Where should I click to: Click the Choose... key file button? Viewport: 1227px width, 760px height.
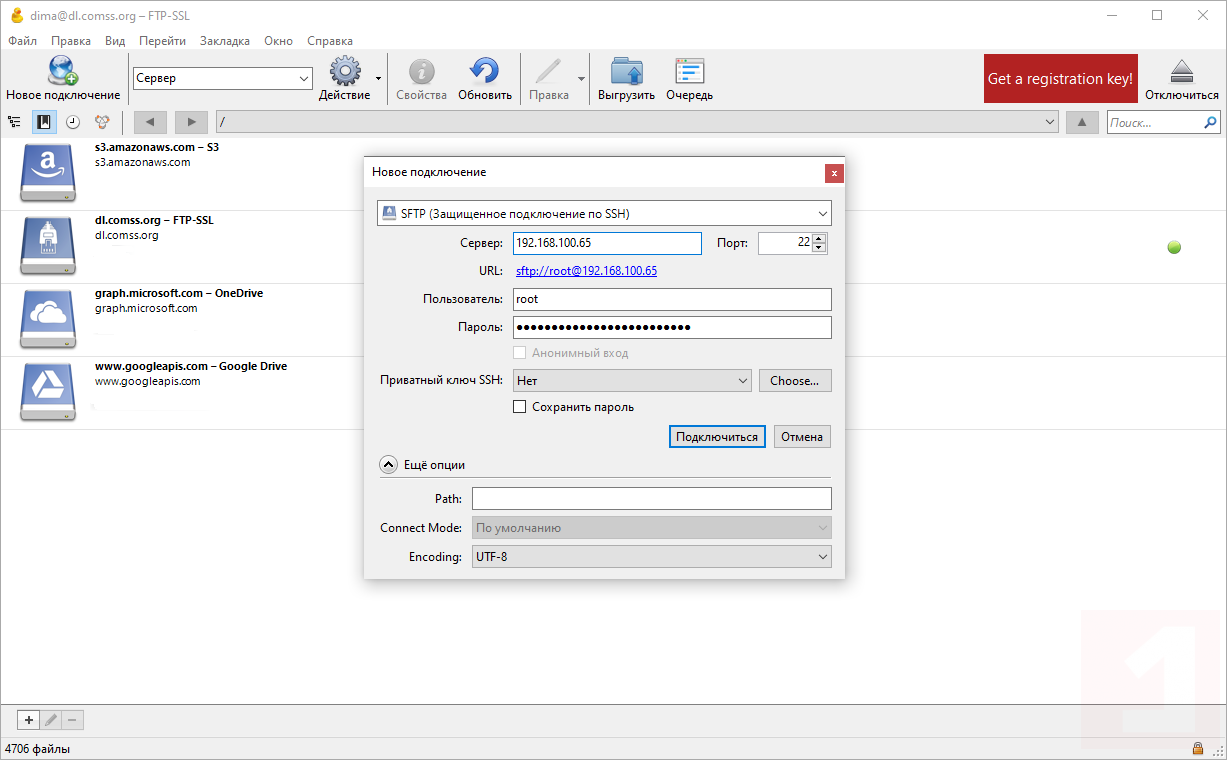point(795,381)
